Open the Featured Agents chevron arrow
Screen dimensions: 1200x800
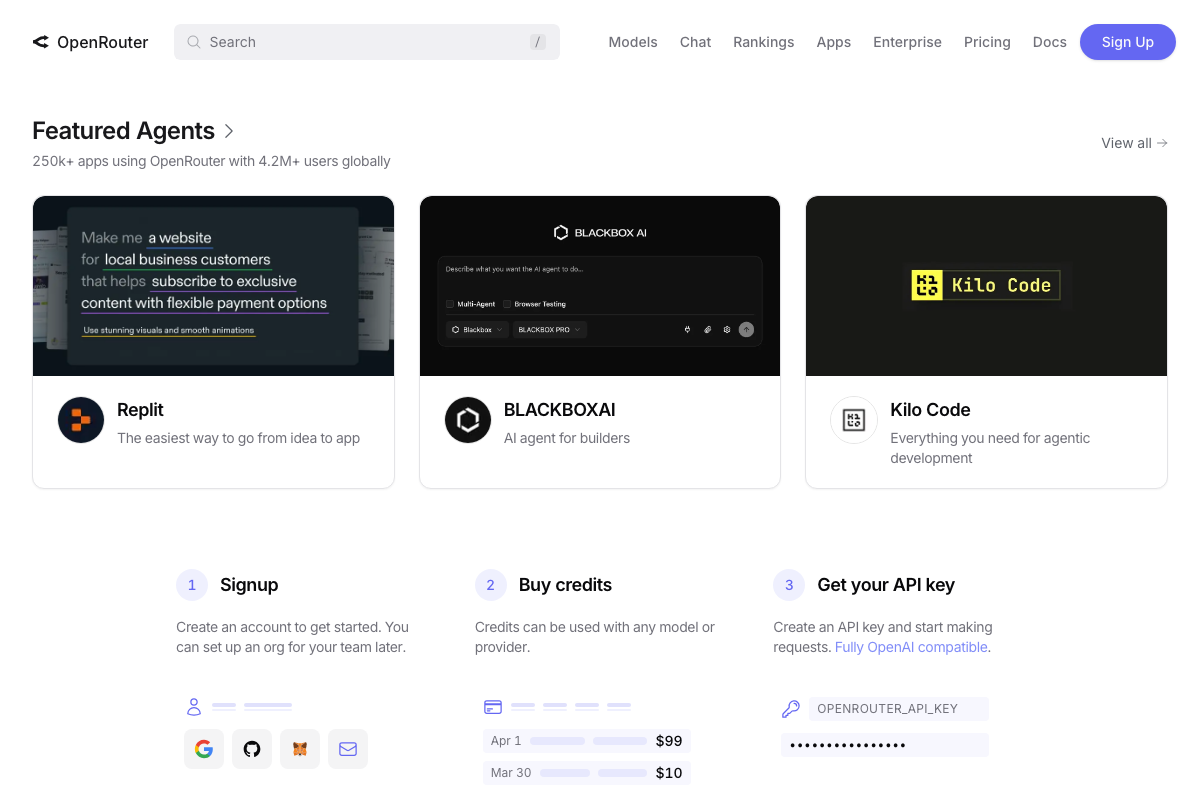(x=229, y=131)
